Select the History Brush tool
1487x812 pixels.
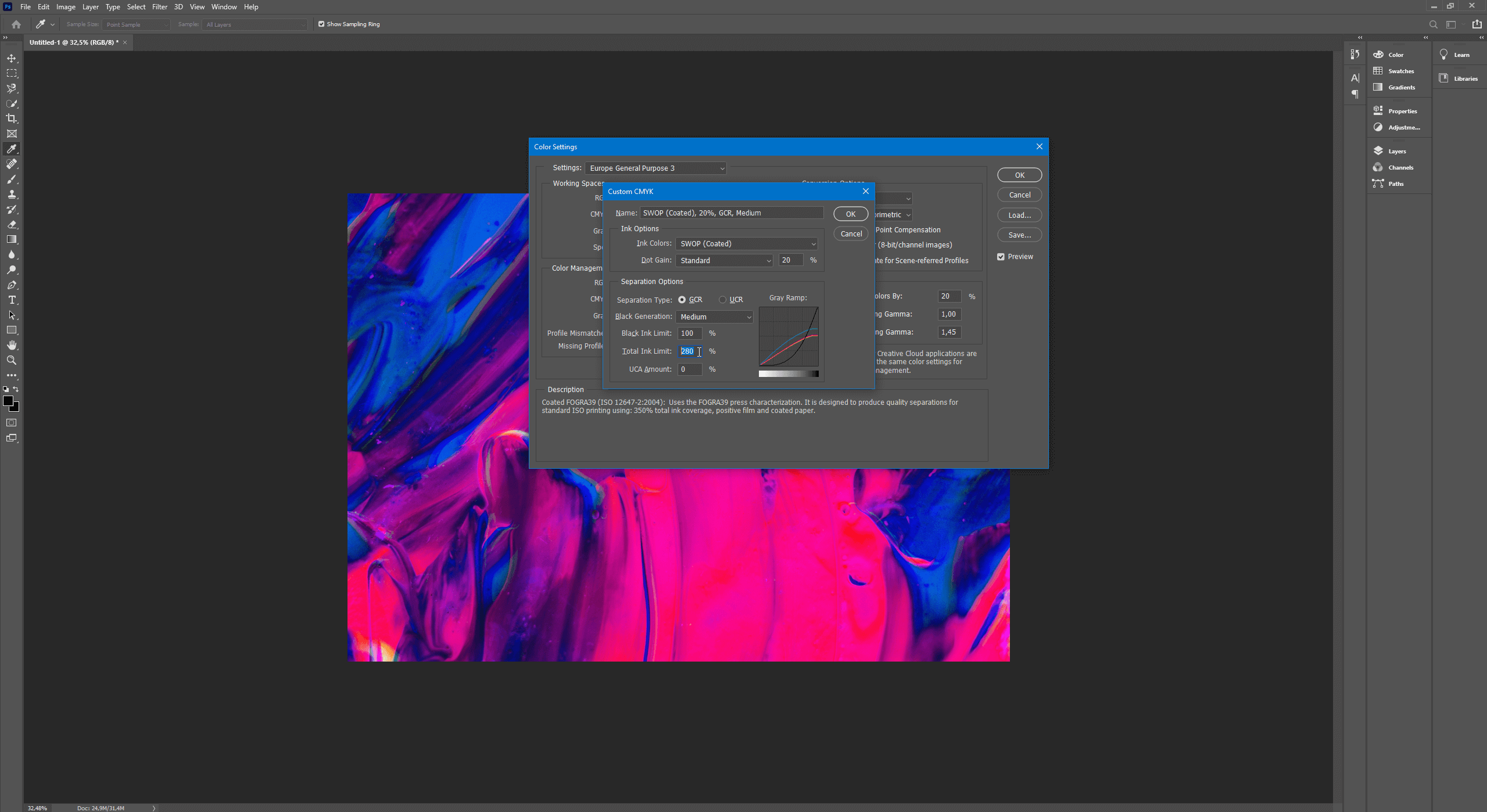12,209
